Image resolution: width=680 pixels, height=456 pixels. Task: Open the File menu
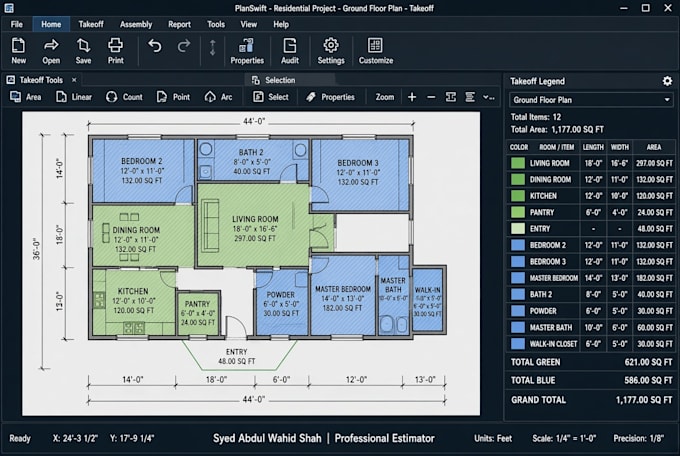coord(16,24)
